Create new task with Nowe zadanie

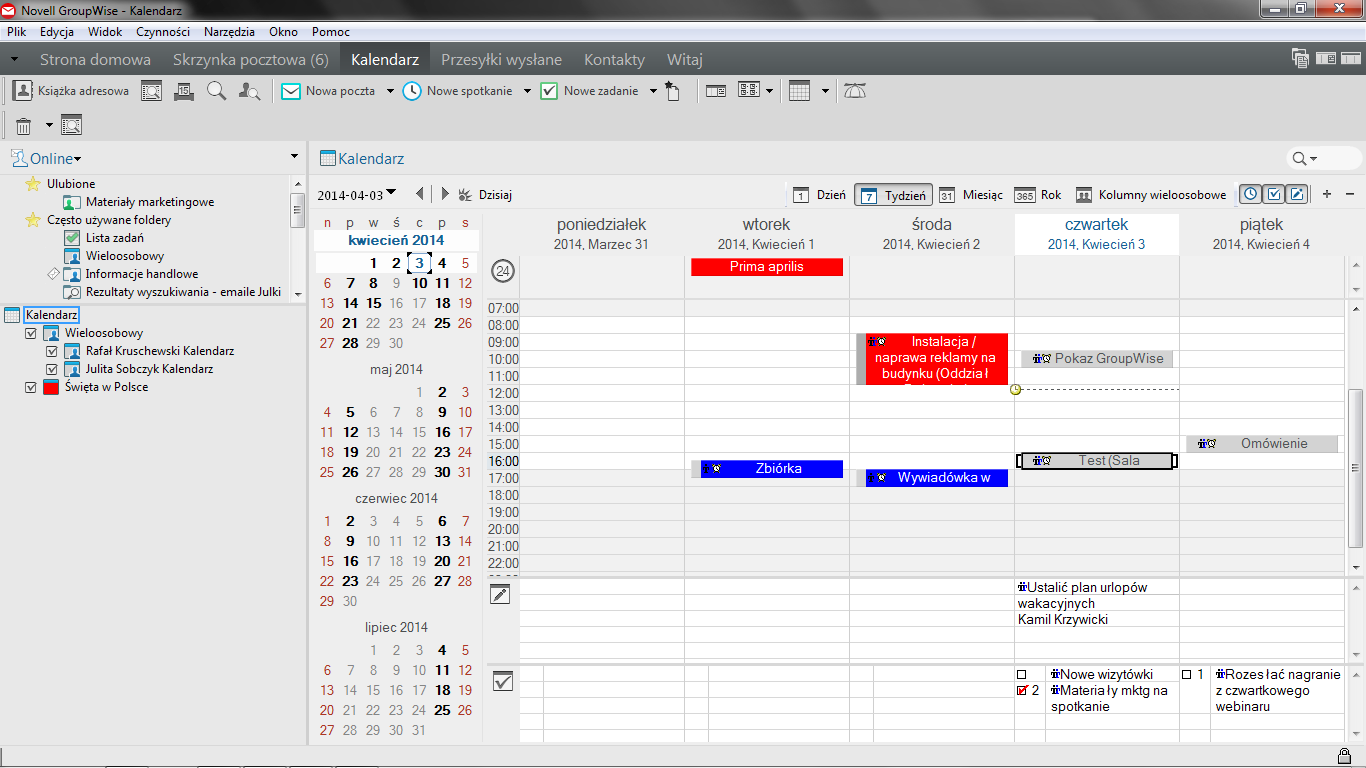590,91
